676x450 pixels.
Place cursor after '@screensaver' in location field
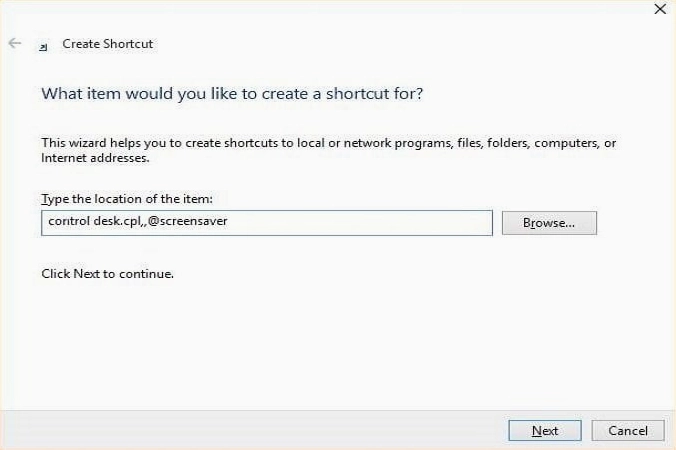tap(228, 222)
